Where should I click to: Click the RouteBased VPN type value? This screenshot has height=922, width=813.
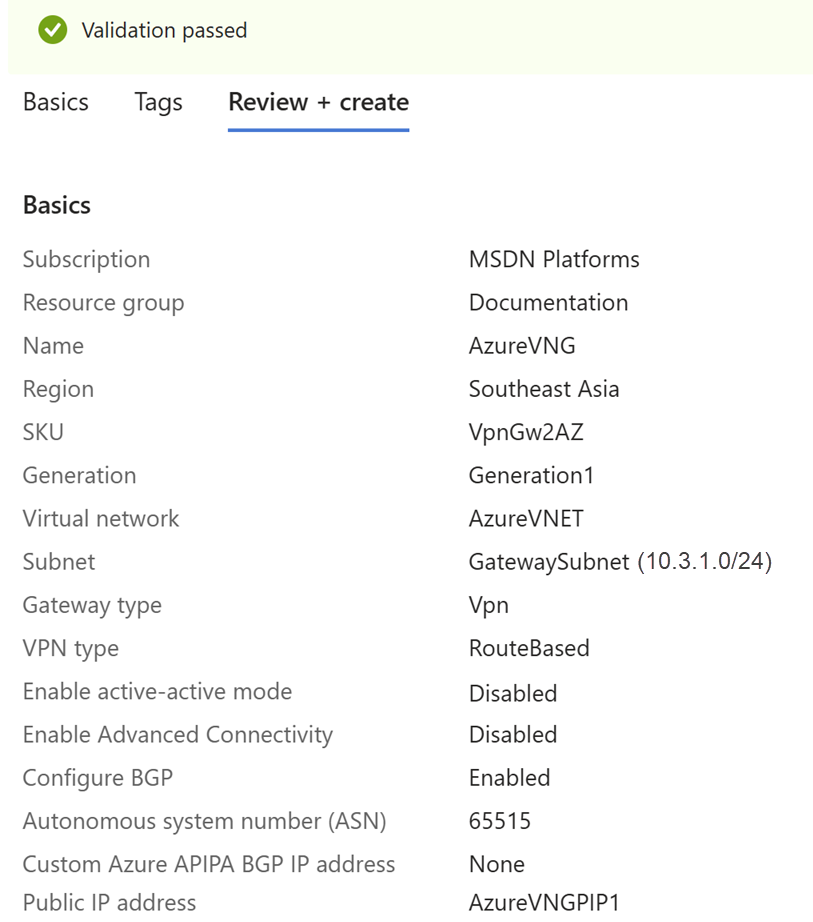pyautogui.click(x=529, y=648)
